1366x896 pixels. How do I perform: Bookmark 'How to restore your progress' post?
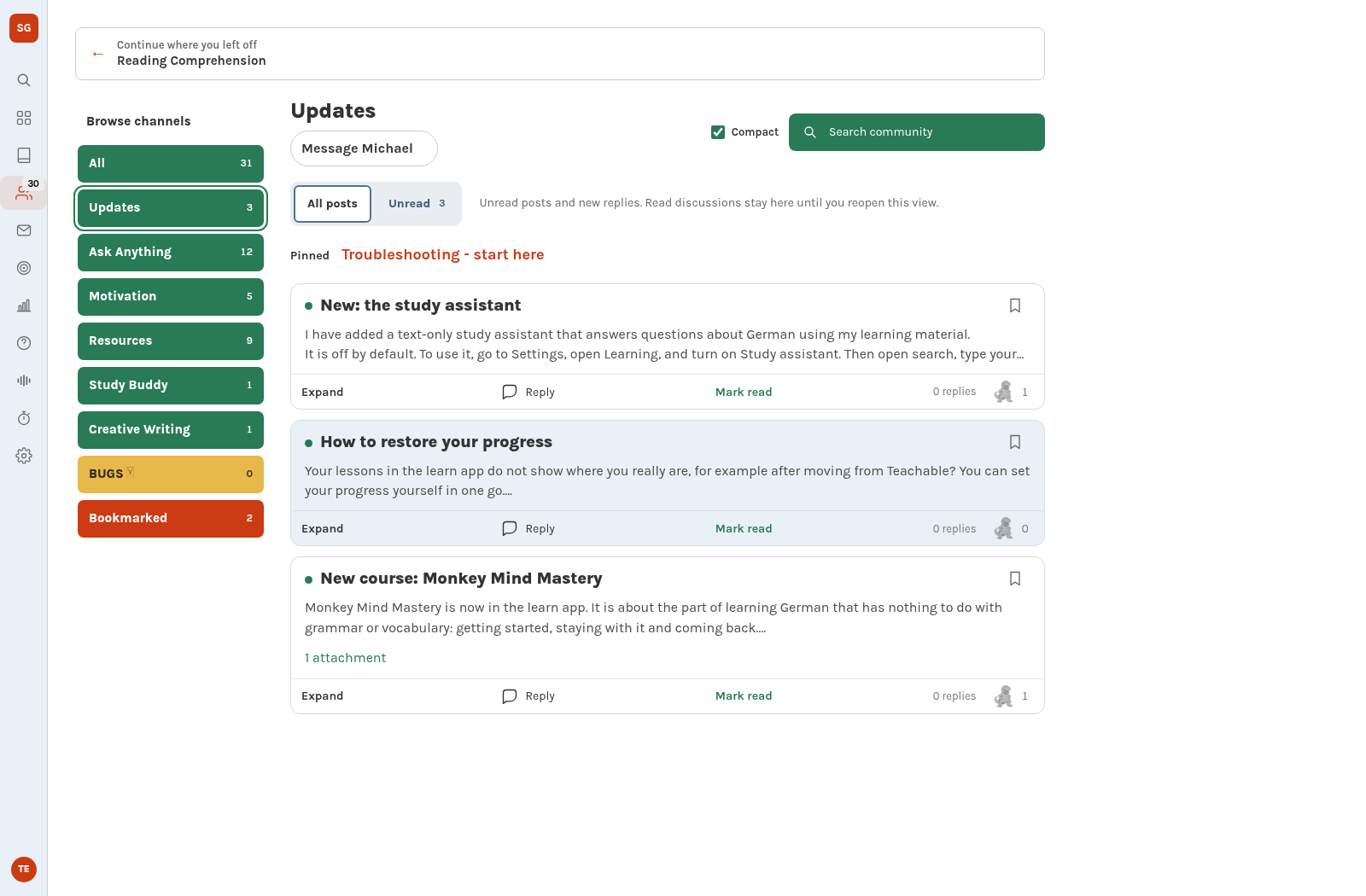(1015, 442)
